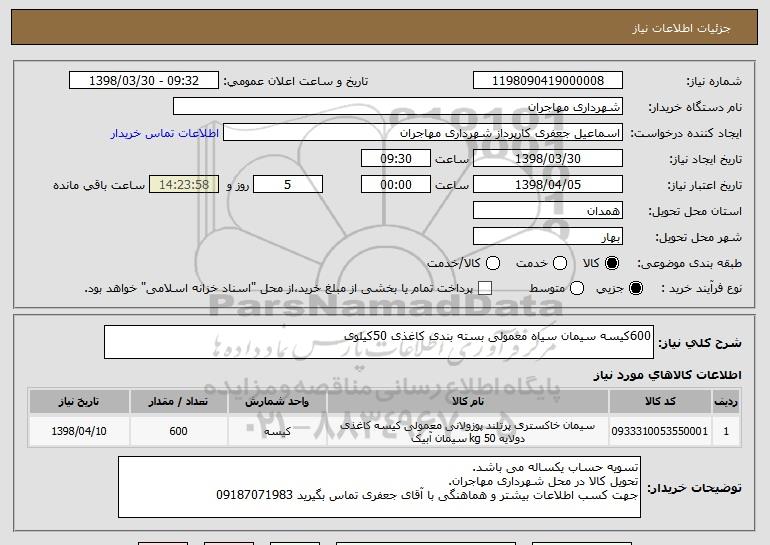Select the کالا/خدمت radio button

pos(493,263)
